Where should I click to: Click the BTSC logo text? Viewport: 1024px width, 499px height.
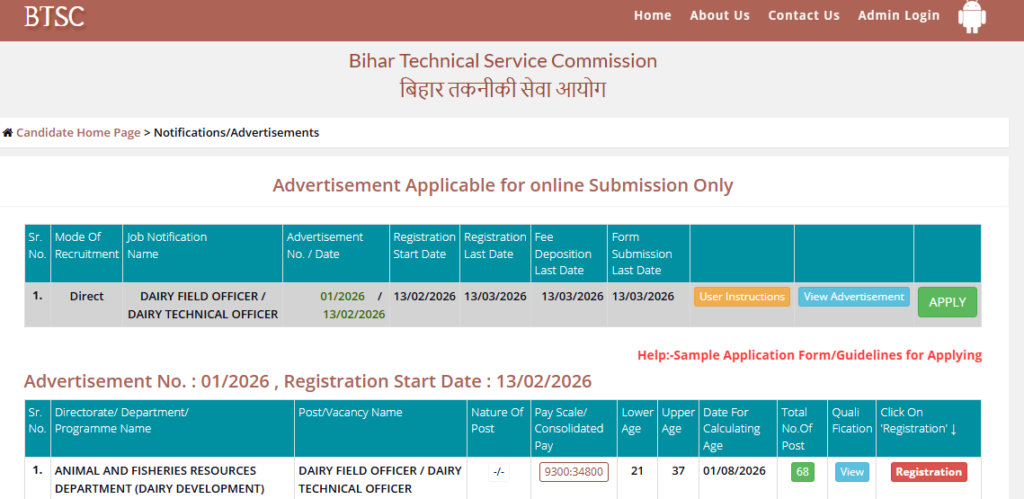coord(54,16)
